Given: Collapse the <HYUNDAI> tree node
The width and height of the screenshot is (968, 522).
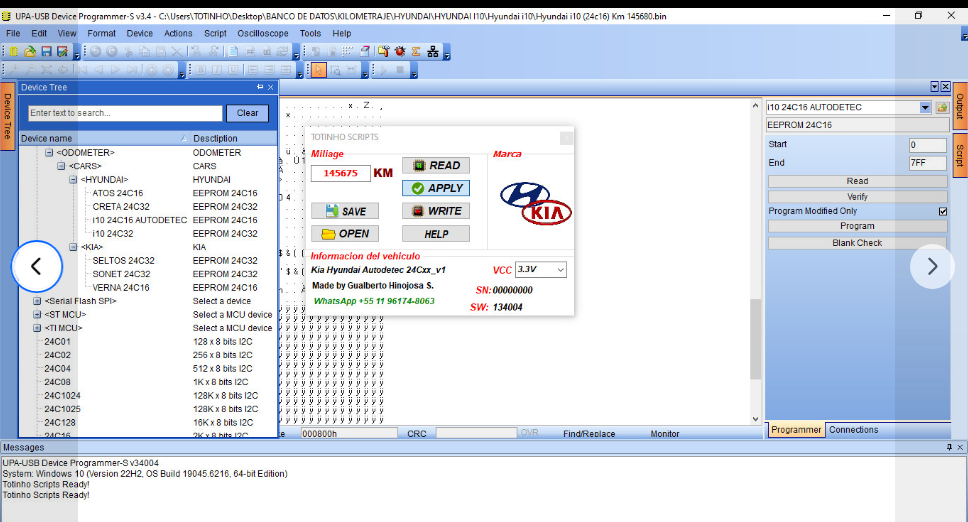Looking at the screenshot, I should point(74,180).
